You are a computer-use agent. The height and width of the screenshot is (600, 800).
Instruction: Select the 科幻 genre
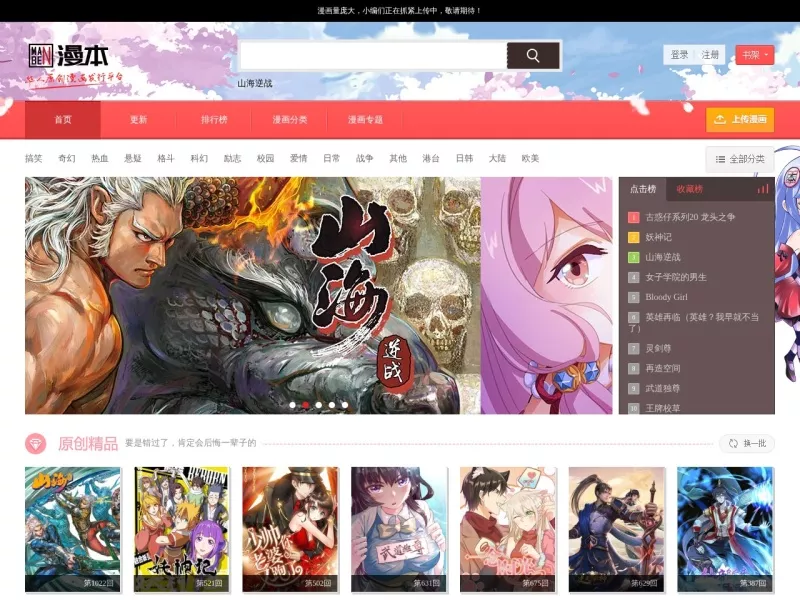199,158
